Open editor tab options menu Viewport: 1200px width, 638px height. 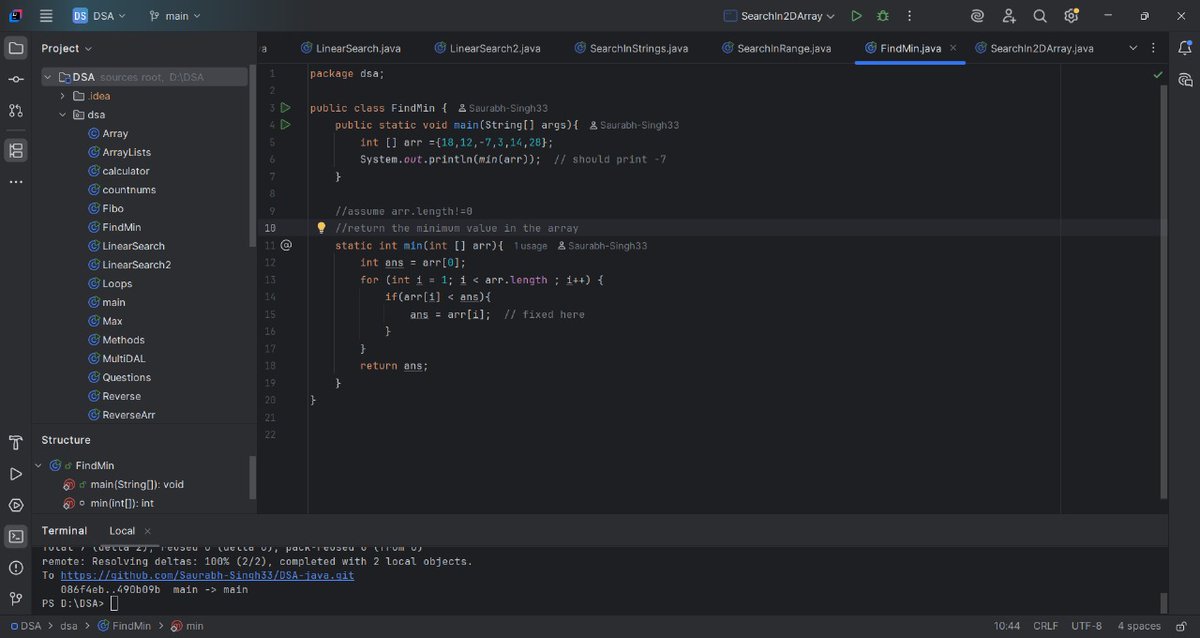coord(1154,48)
